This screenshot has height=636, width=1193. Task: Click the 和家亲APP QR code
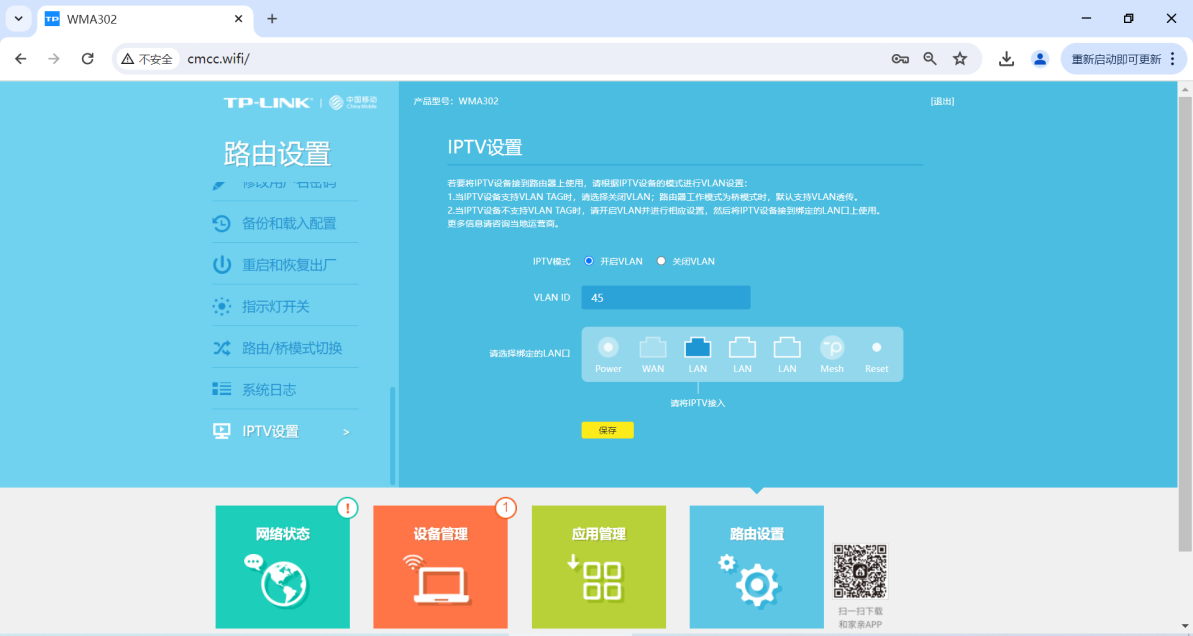coord(860,571)
